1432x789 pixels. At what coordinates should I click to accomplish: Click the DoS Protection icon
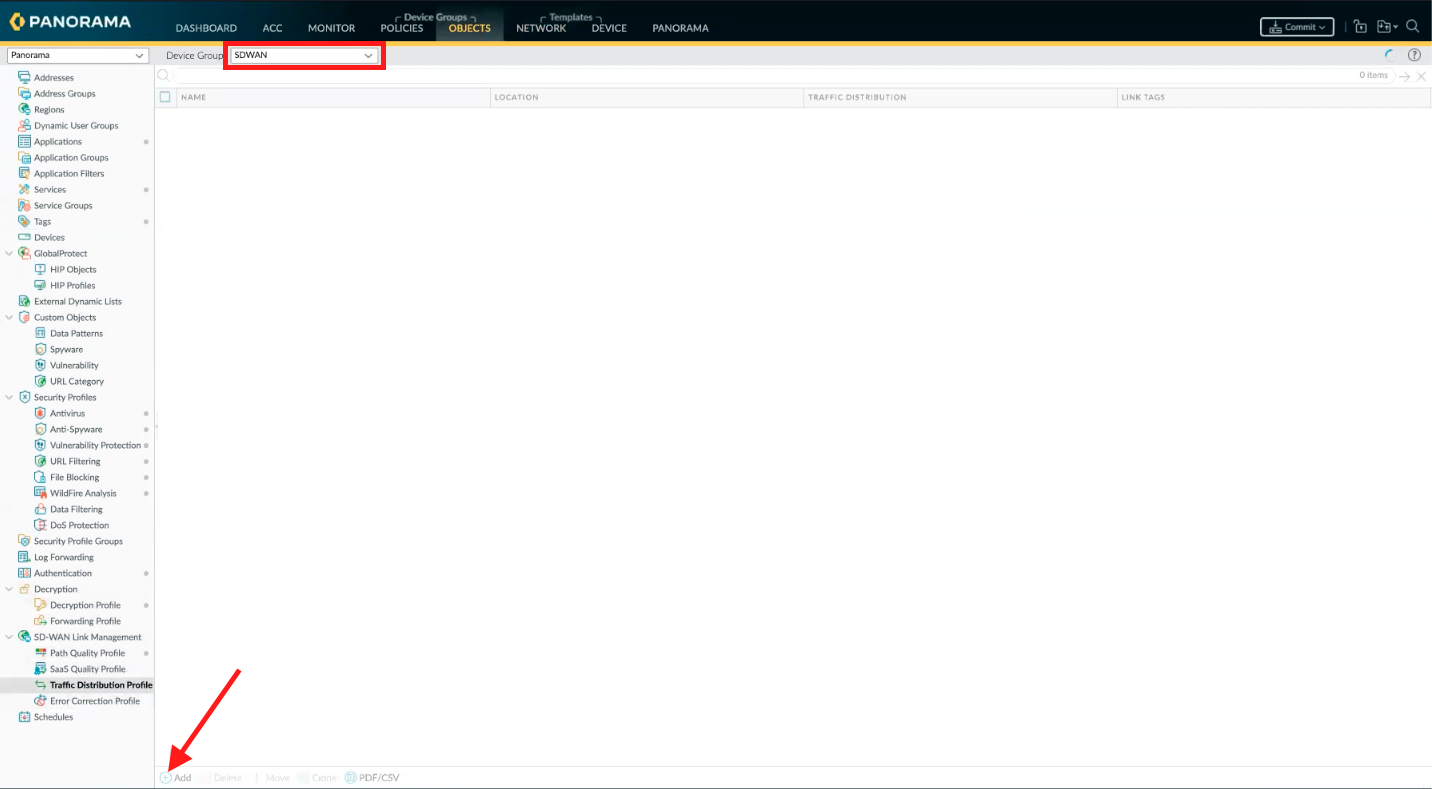coord(41,525)
